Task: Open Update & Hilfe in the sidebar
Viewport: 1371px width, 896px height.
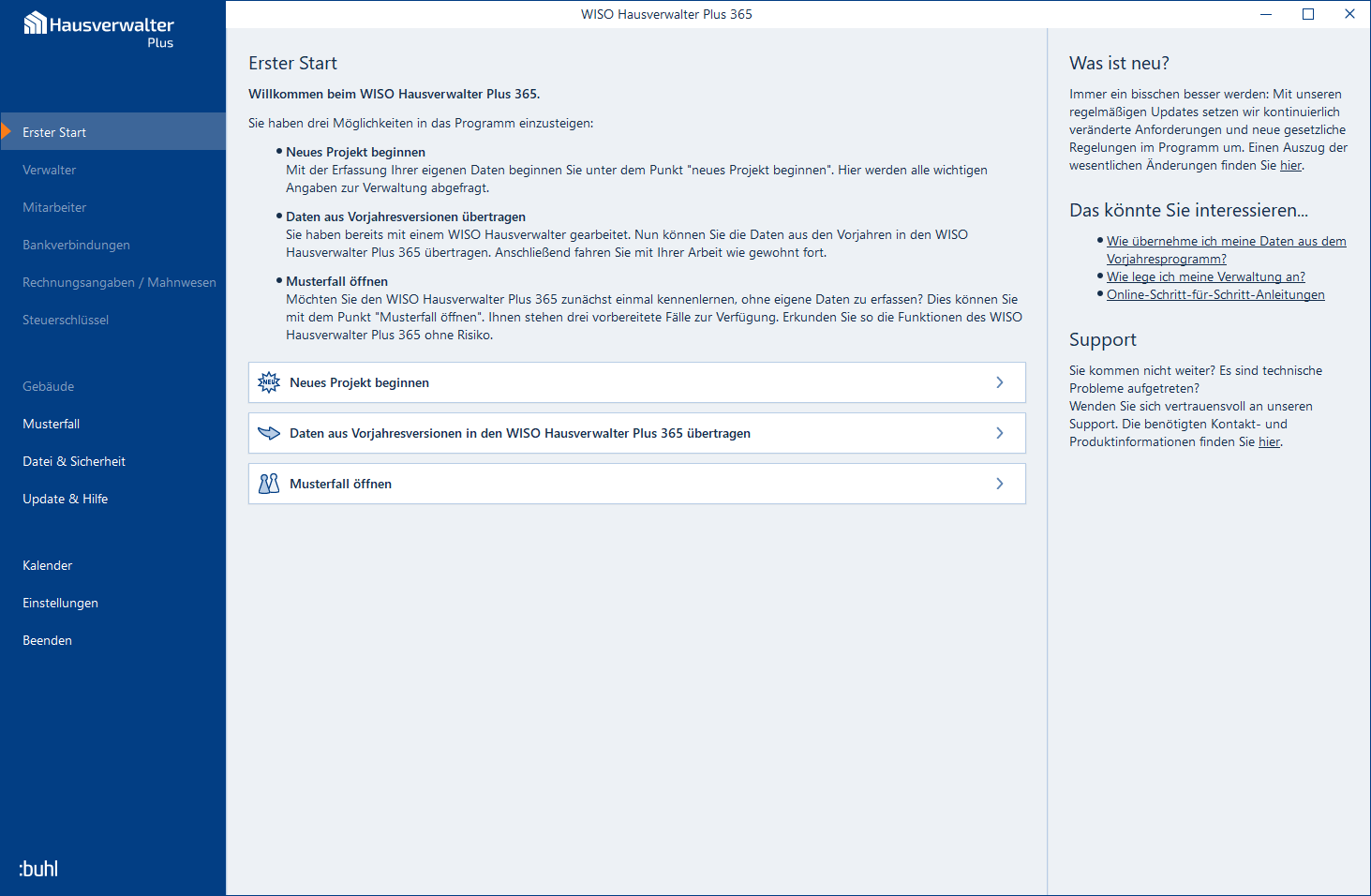Action: pos(112,499)
